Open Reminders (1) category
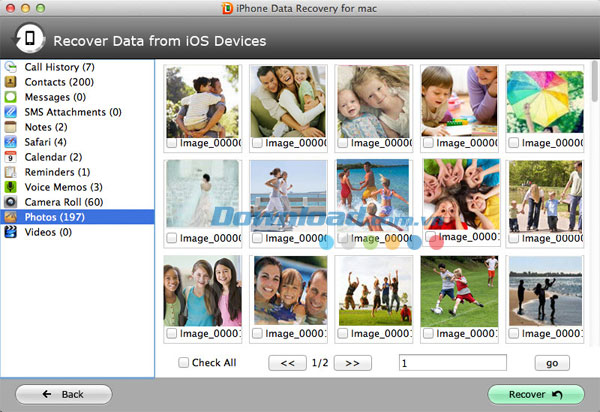The width and height of the screenshot is (600, 412). coord(77,172)
